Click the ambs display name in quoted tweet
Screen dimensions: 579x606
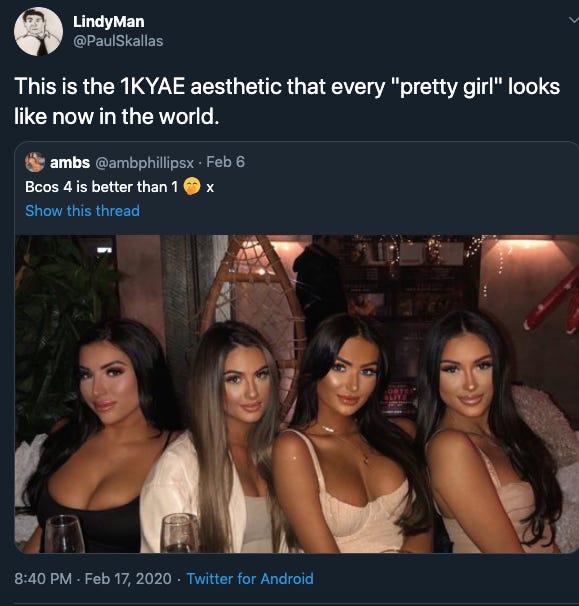point(70,162)
